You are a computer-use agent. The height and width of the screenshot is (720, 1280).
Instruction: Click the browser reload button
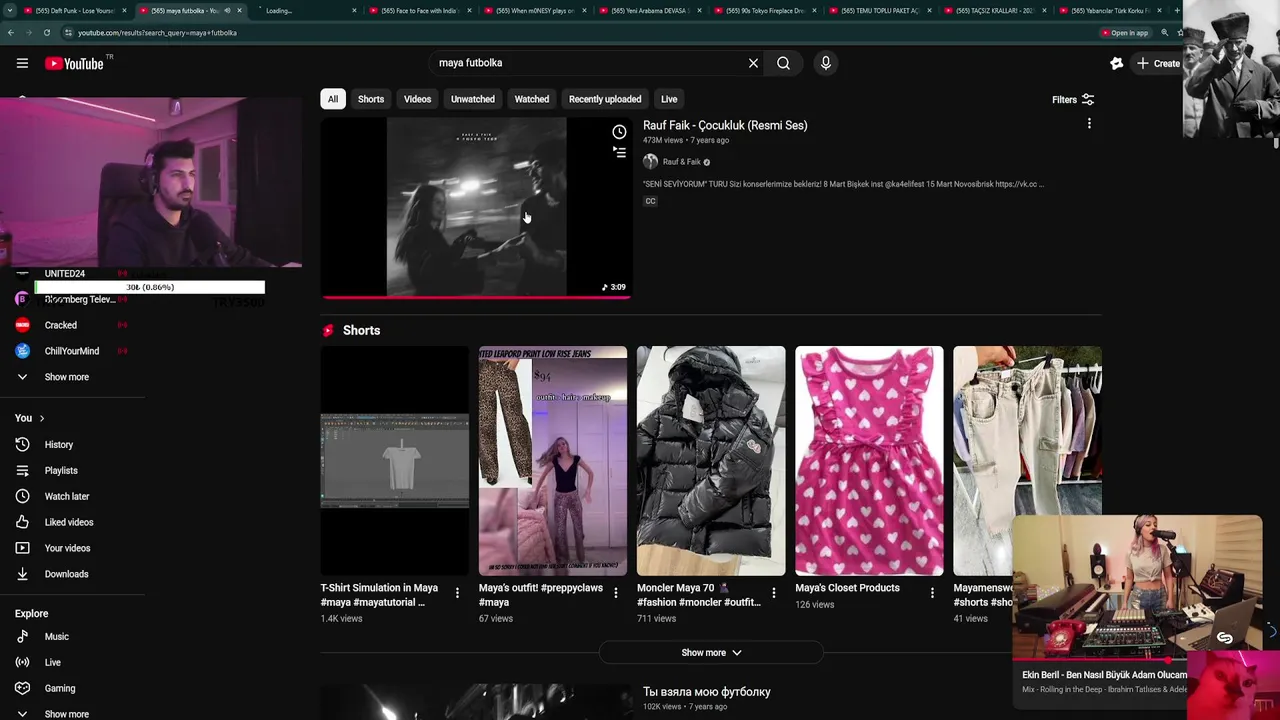click(46, 33)
